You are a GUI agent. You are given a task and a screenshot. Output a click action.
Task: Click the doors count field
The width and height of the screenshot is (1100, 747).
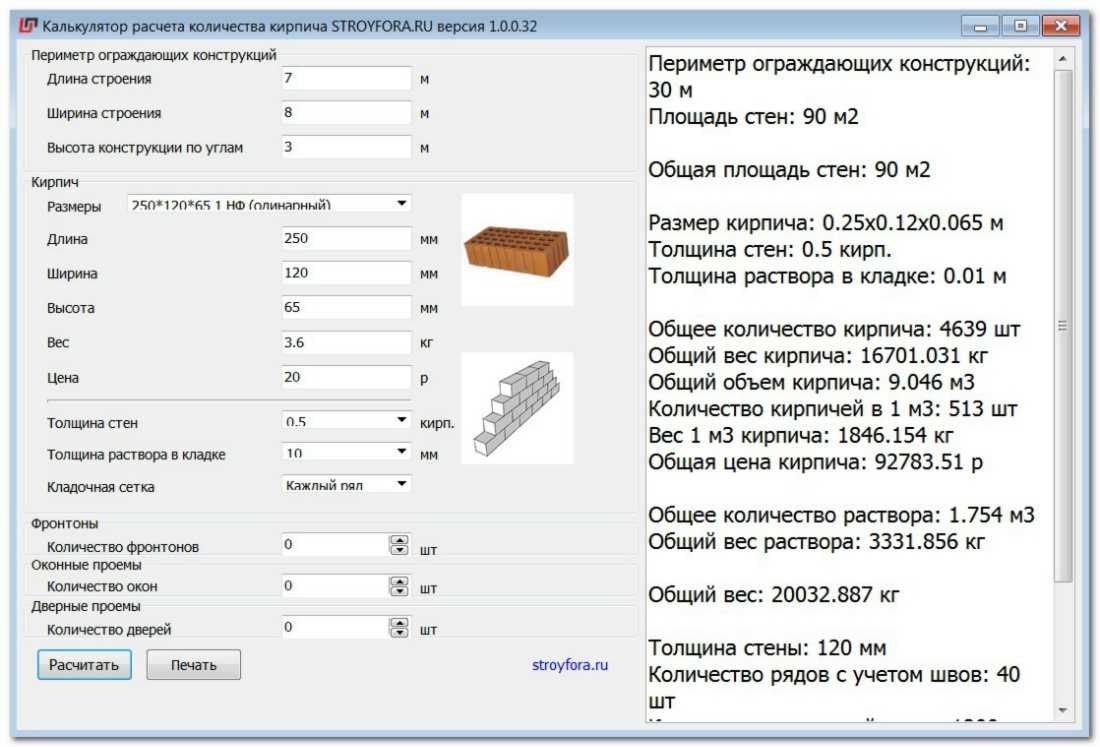(335, 628)
